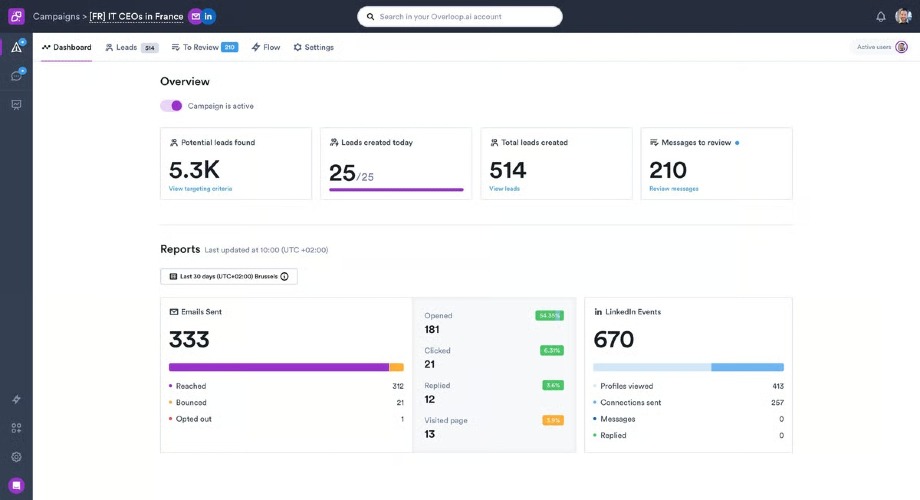This screenshot has width=920, height=500.
Task: Open the Flow tab
Action: 266,48
